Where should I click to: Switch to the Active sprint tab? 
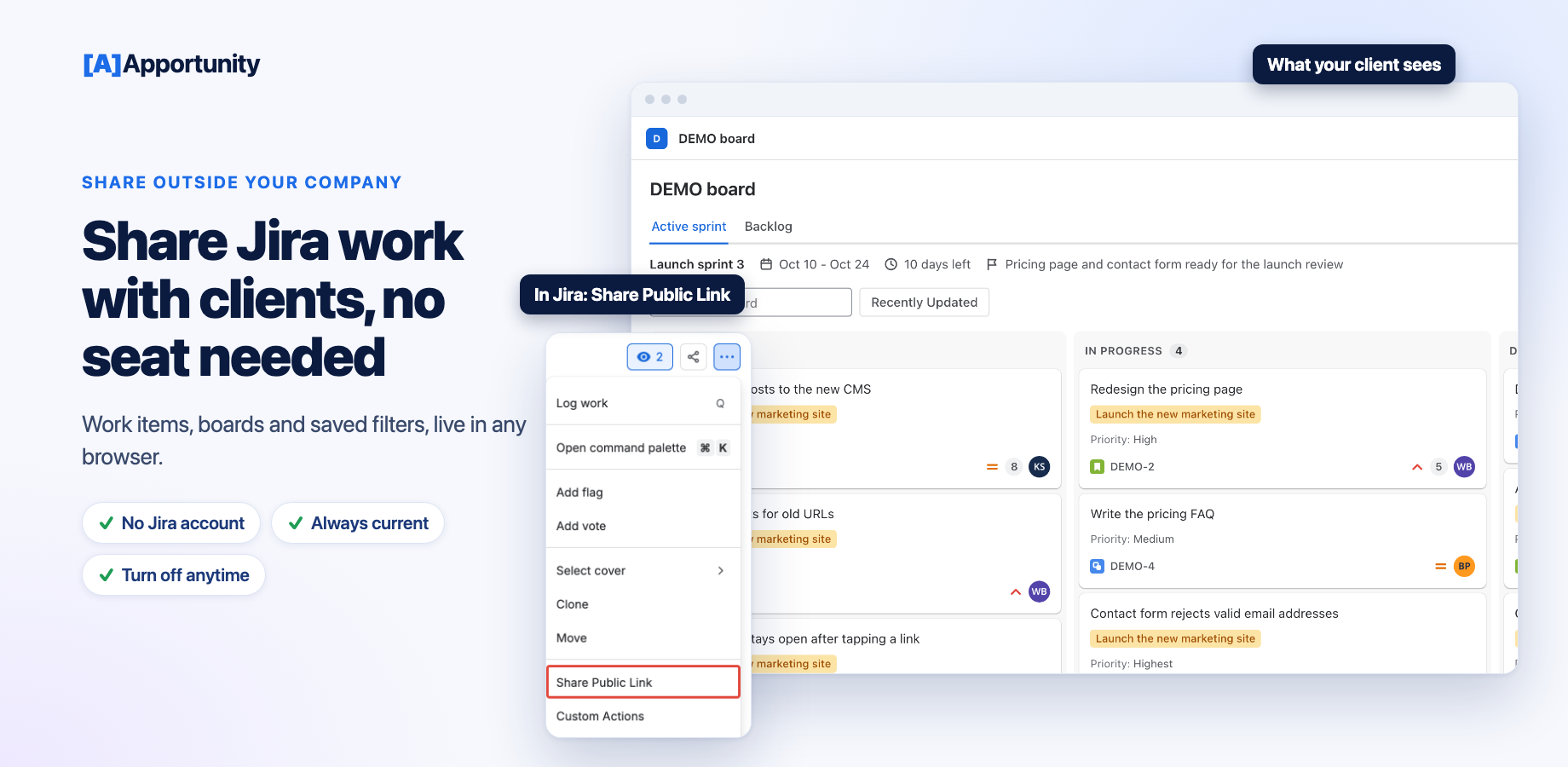coord(689,227)
